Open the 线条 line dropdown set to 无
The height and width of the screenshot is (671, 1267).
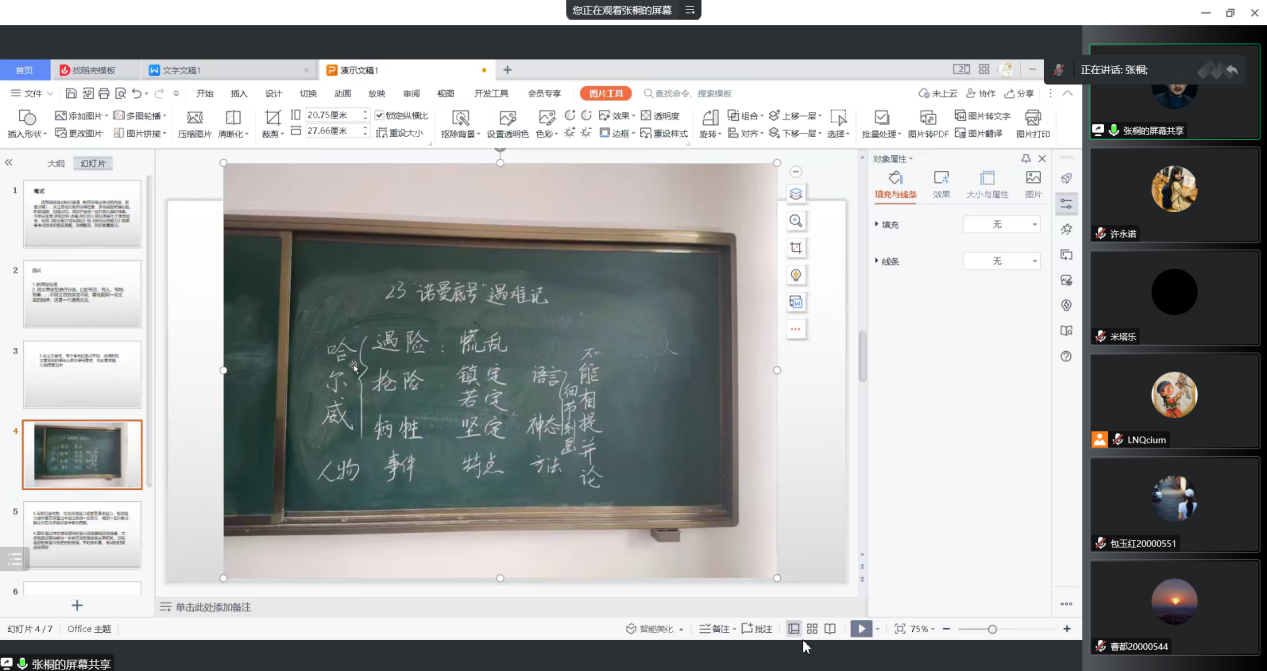[1002, 261]
